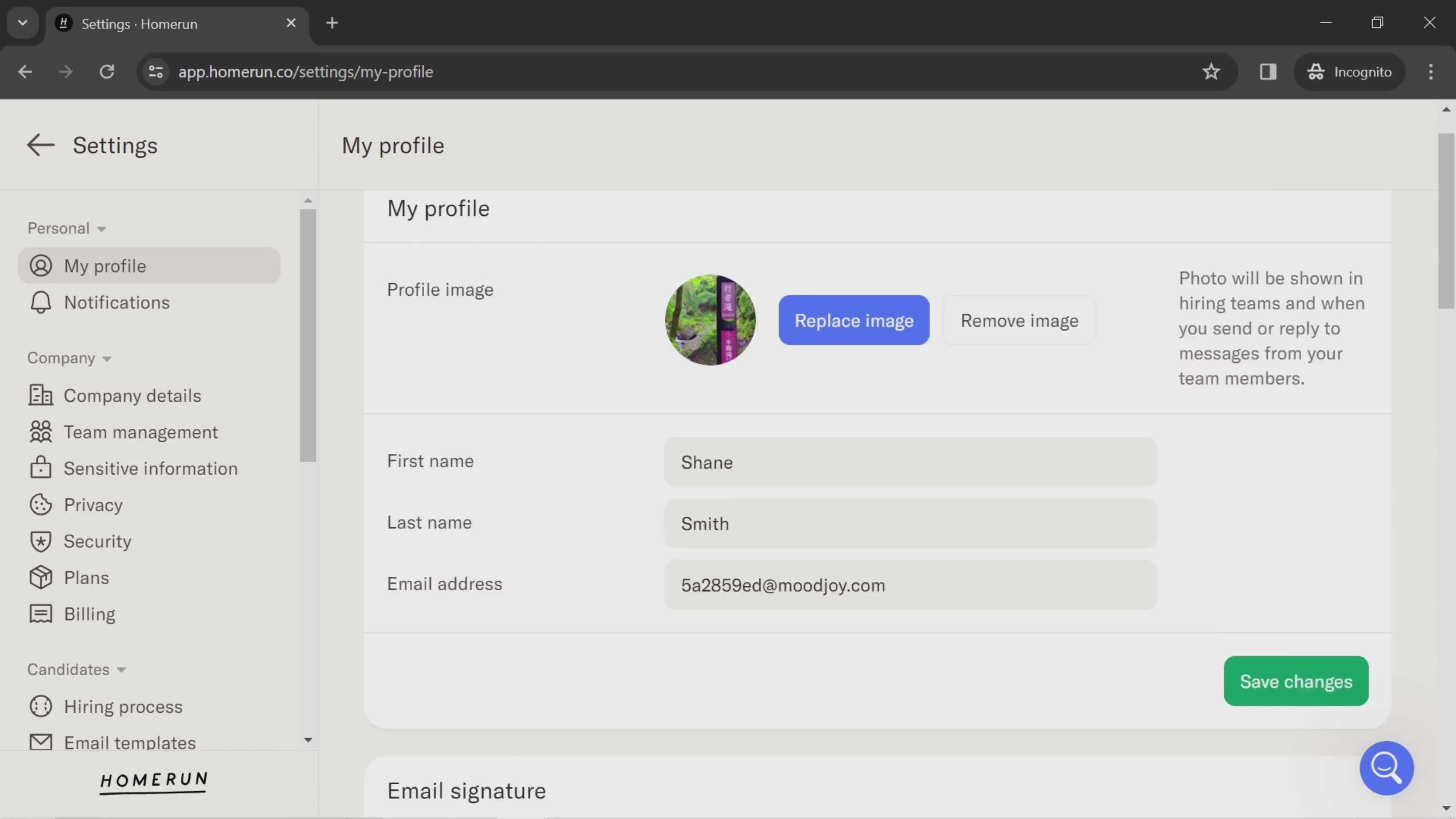
Task: Edit the First name field
Action: click(x=910, y=462)
